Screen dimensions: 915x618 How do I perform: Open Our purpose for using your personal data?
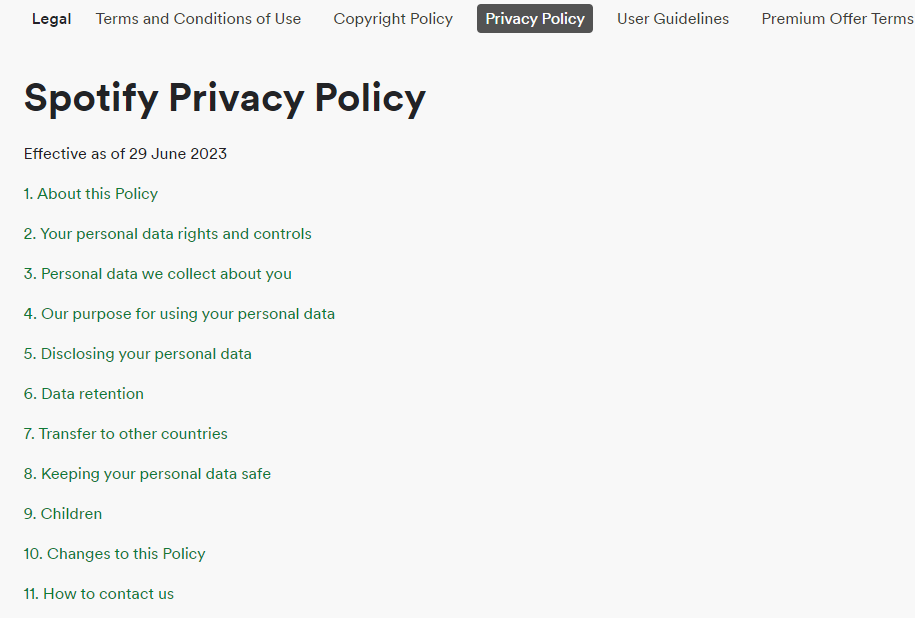179,314
